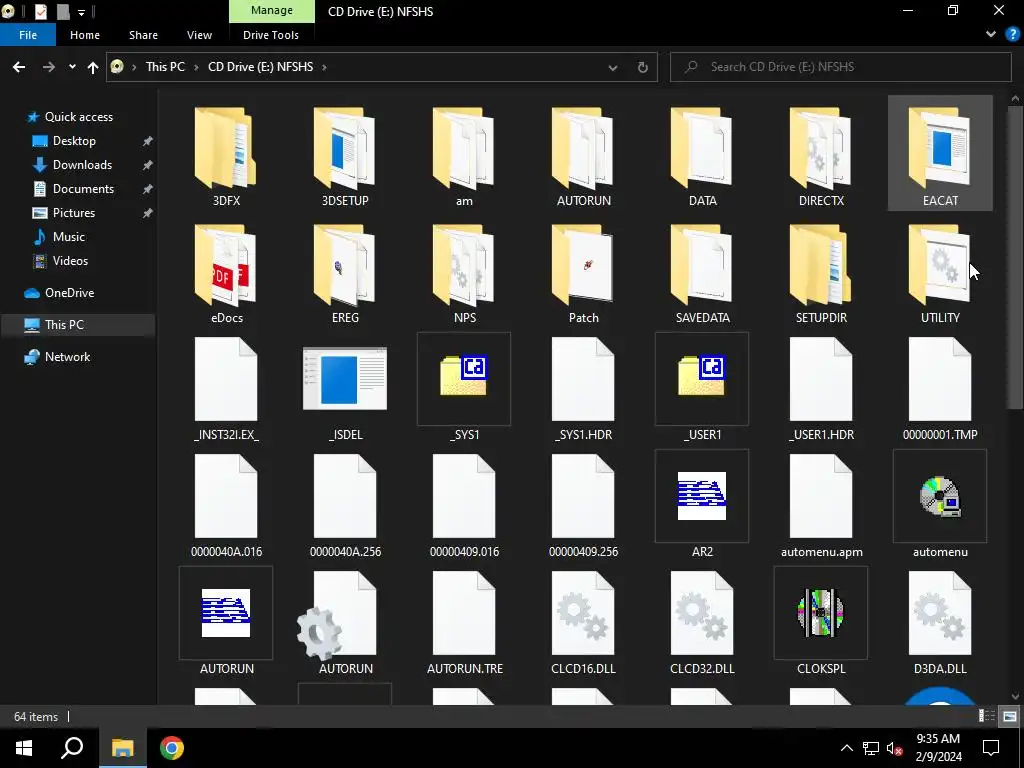Select the D3DA.DLL file
This screenshot has height=768, width=1024.
pos(940,622)
